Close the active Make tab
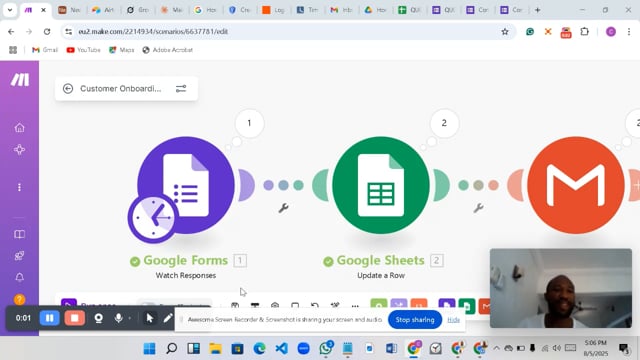640x360 pixels. [43, 10]
